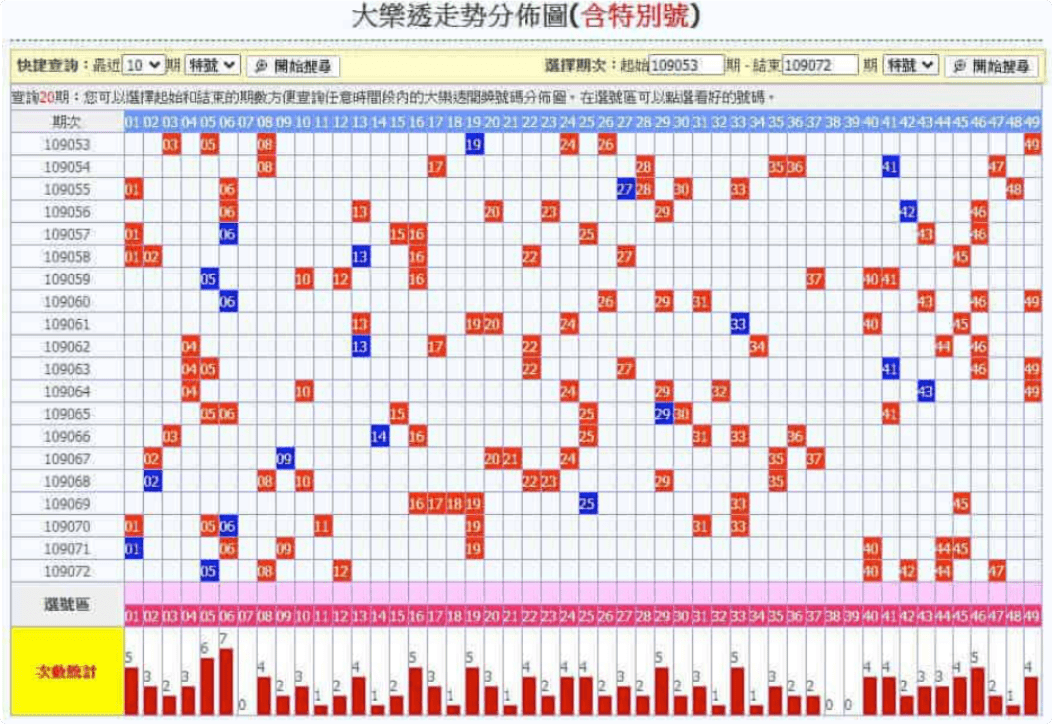Click the blue 14 ball in row 109066
The width and height of the screenshot is (1052, 724).
tap(379, 436)
